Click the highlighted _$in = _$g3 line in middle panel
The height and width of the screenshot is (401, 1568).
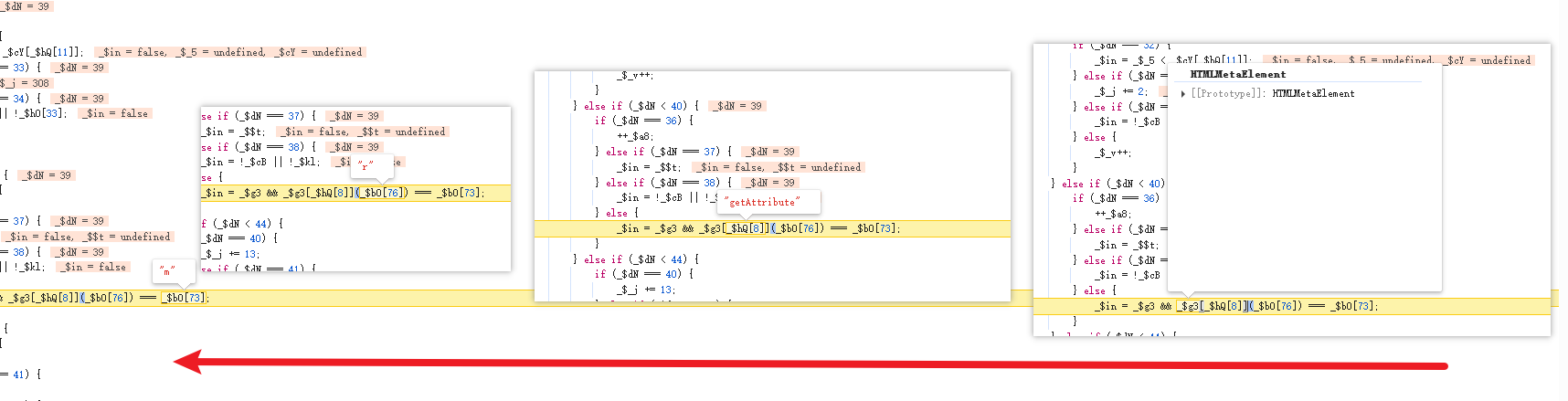[x=772, y=228]
